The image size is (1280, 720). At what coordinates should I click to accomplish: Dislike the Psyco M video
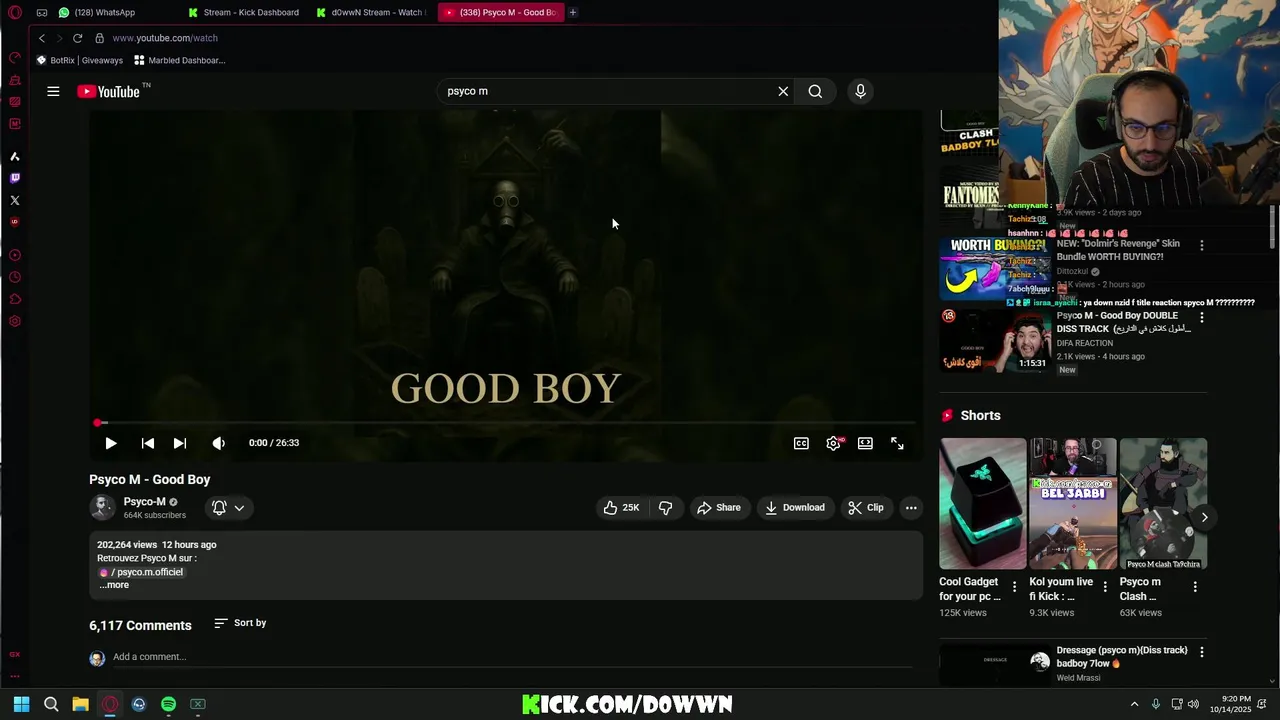665,508
